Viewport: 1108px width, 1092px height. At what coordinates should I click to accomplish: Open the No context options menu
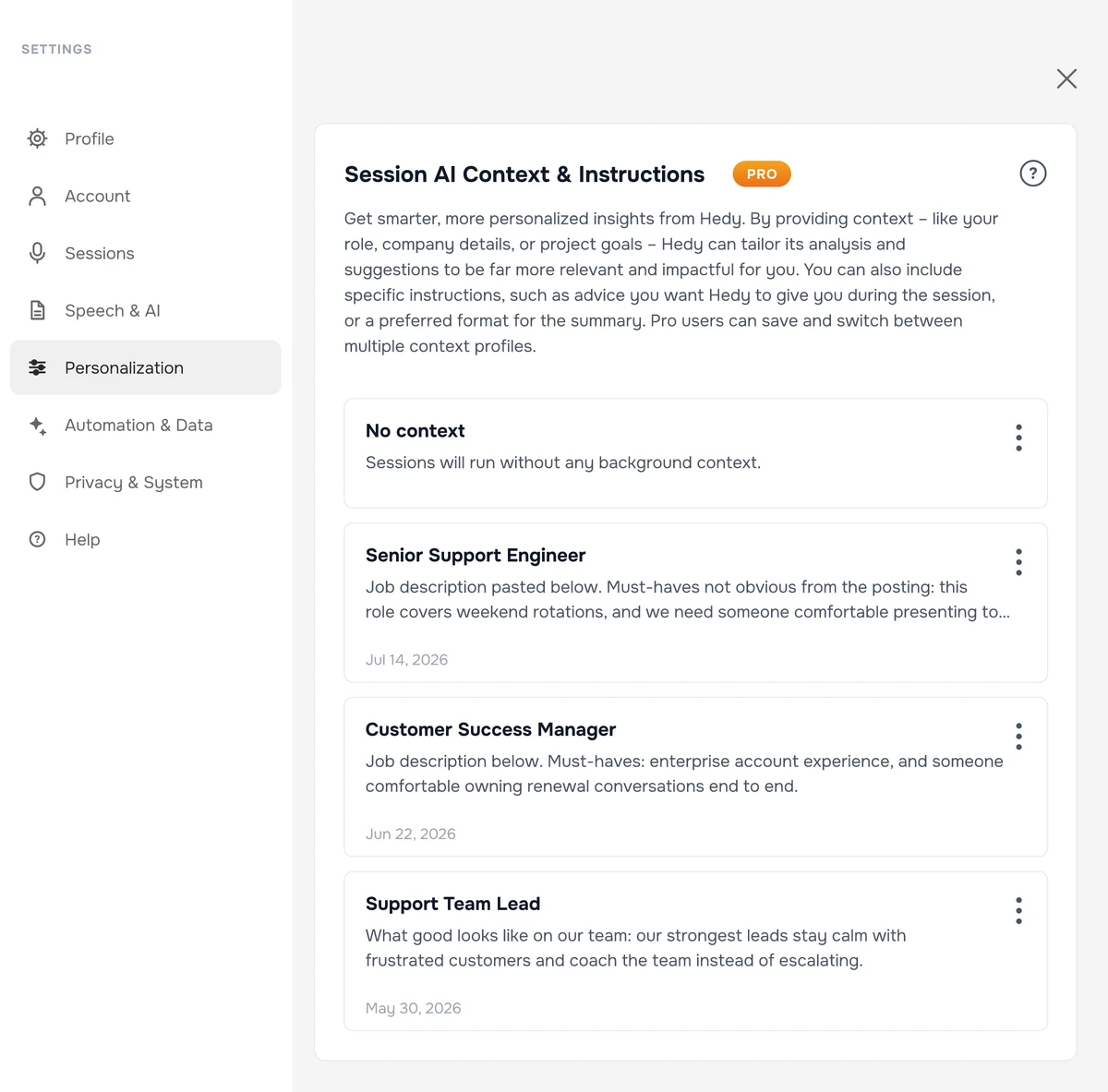pyautogui.click(x=1018, y=438)
